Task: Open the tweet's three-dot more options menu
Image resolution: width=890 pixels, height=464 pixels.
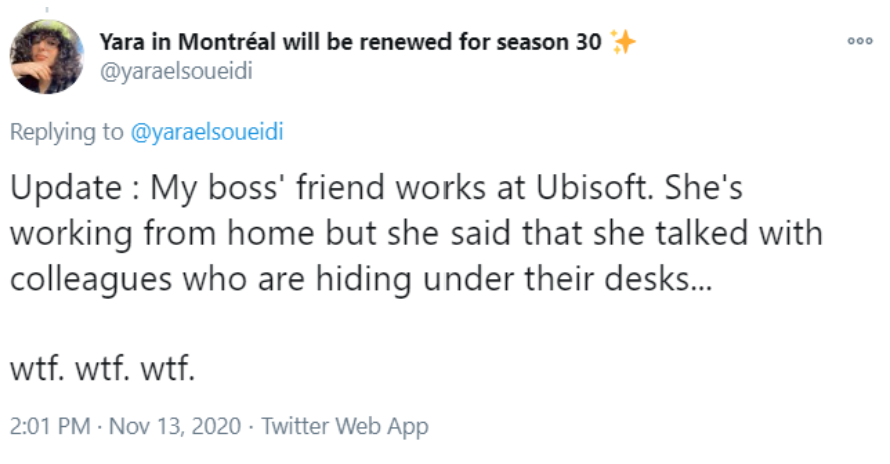Action: coord(853,43)
